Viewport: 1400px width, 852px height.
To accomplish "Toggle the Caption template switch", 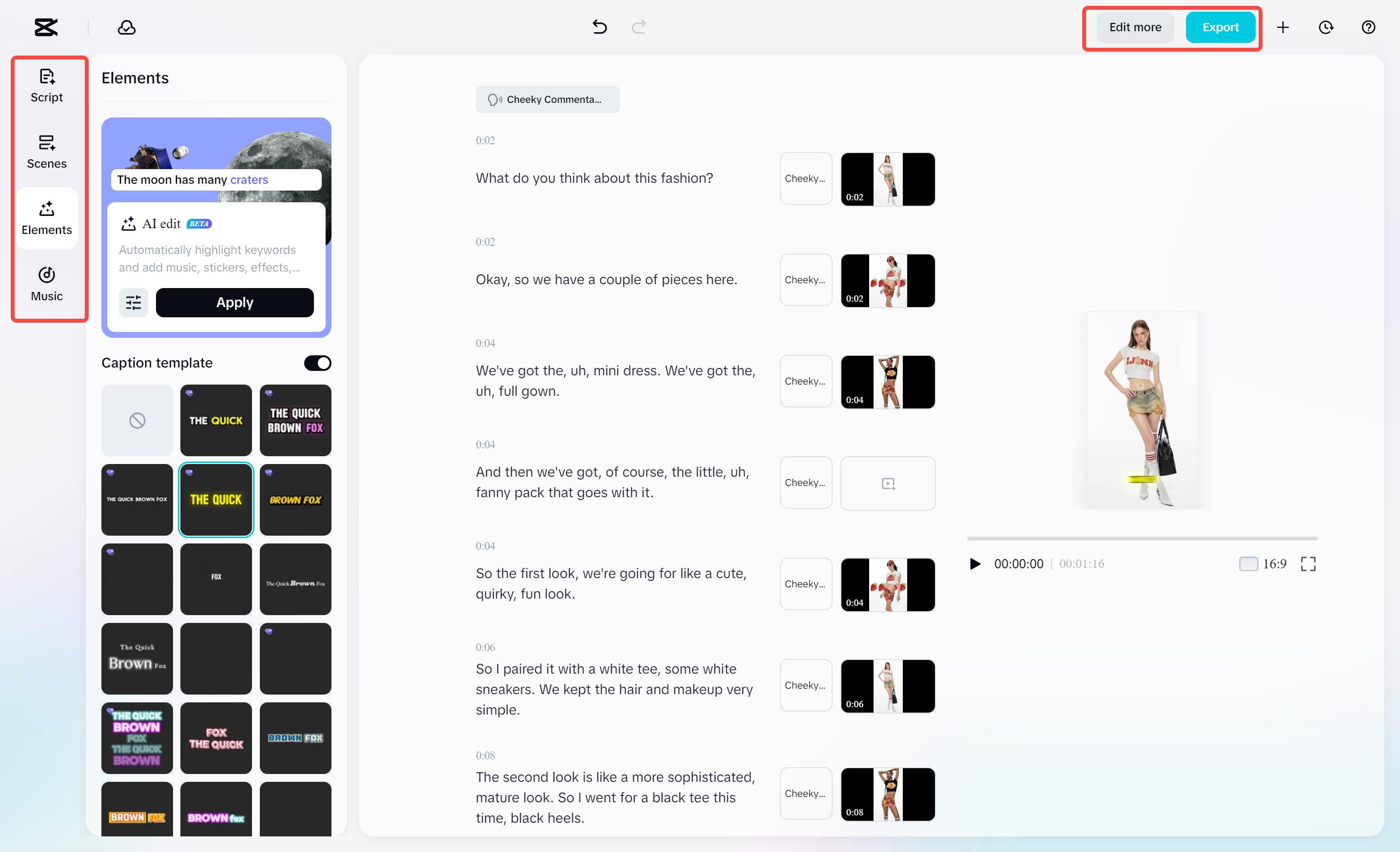I will tap(317, 363).
